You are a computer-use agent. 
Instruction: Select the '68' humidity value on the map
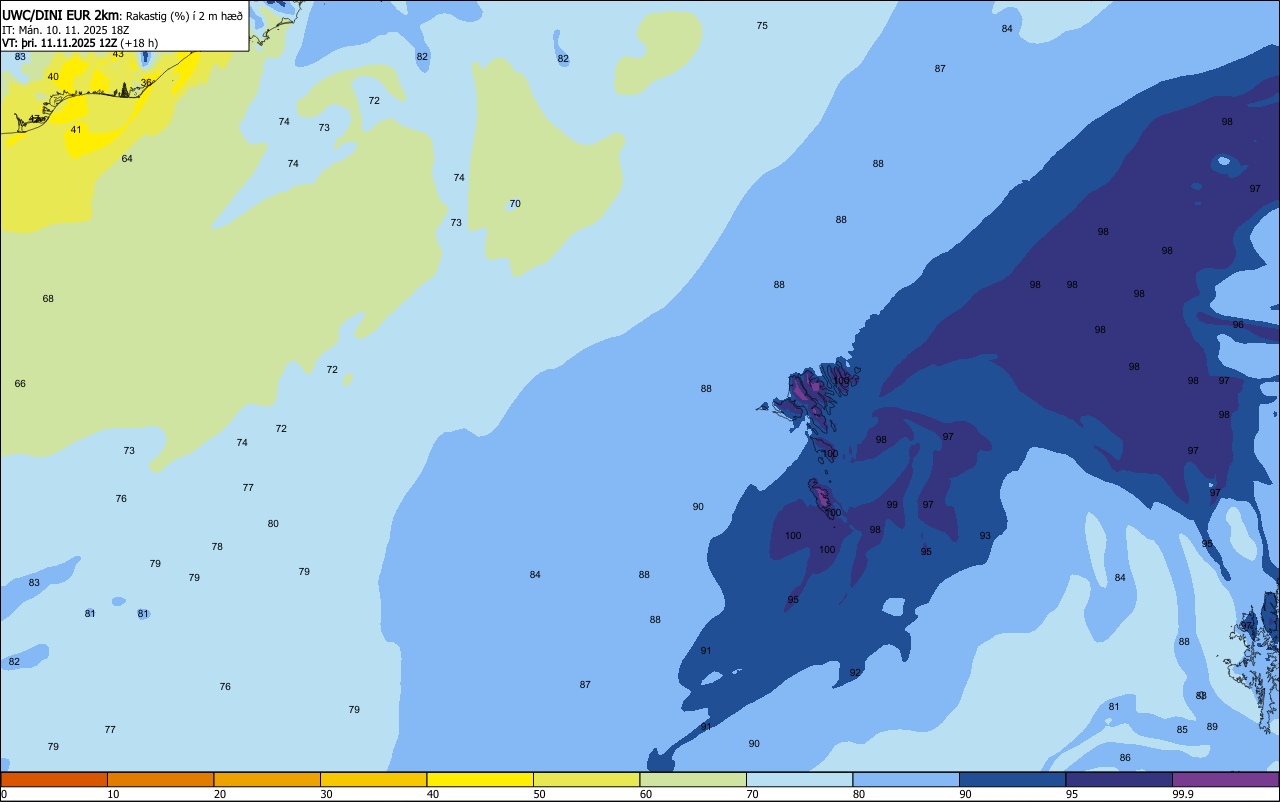(x=48, y=299)
